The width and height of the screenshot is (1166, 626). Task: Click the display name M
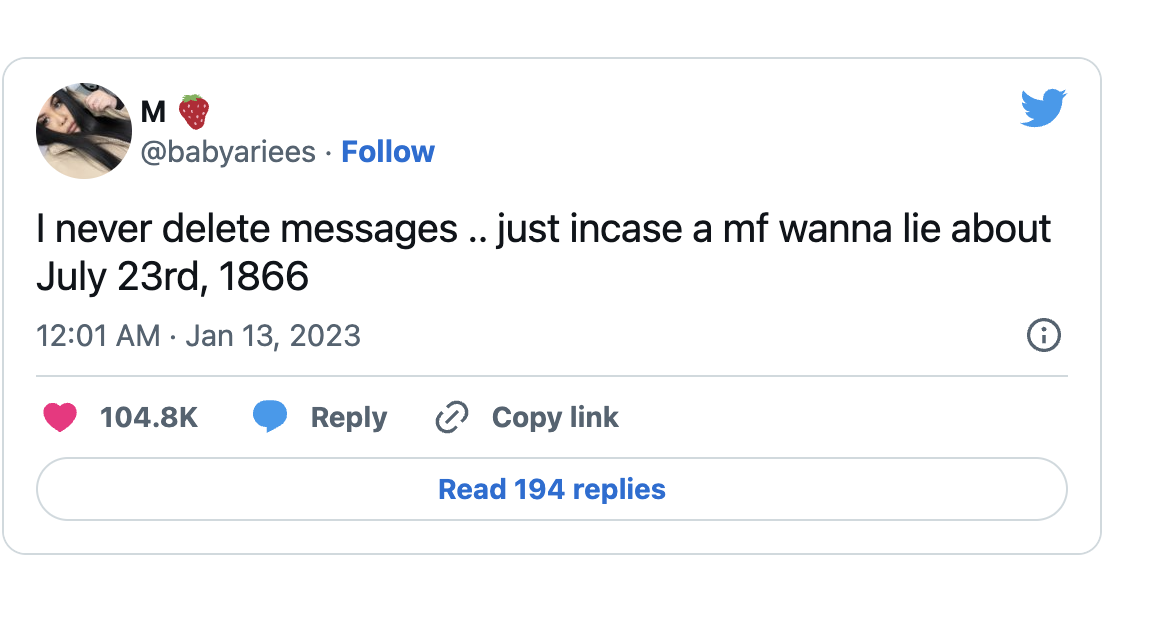(154, 111)
